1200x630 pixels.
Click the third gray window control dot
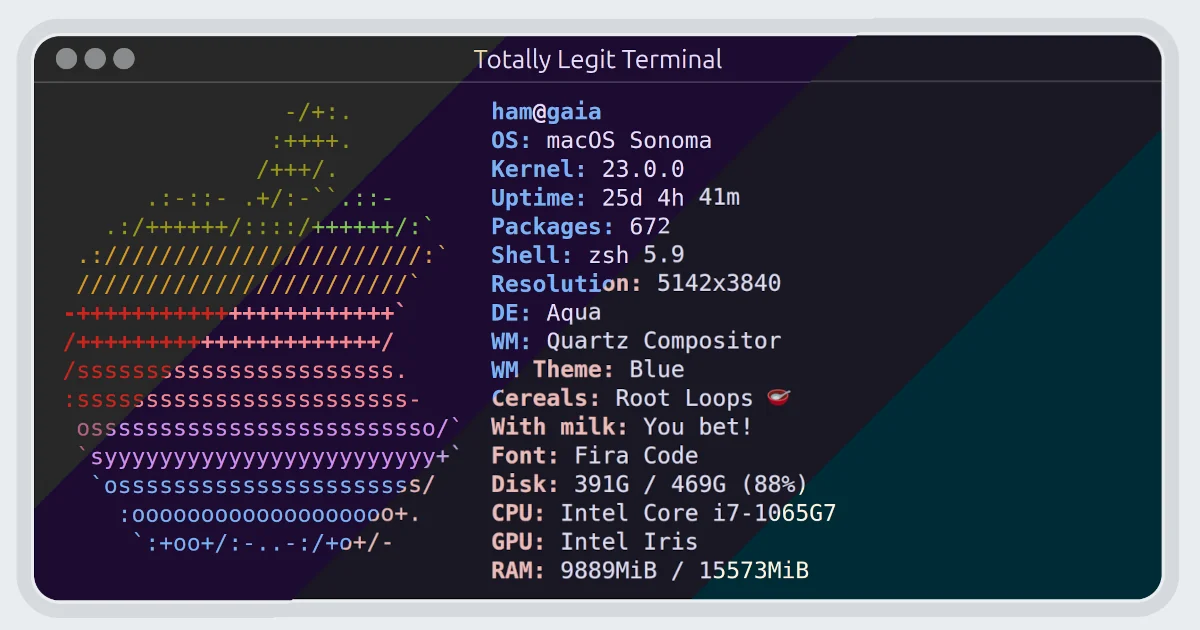124,59
